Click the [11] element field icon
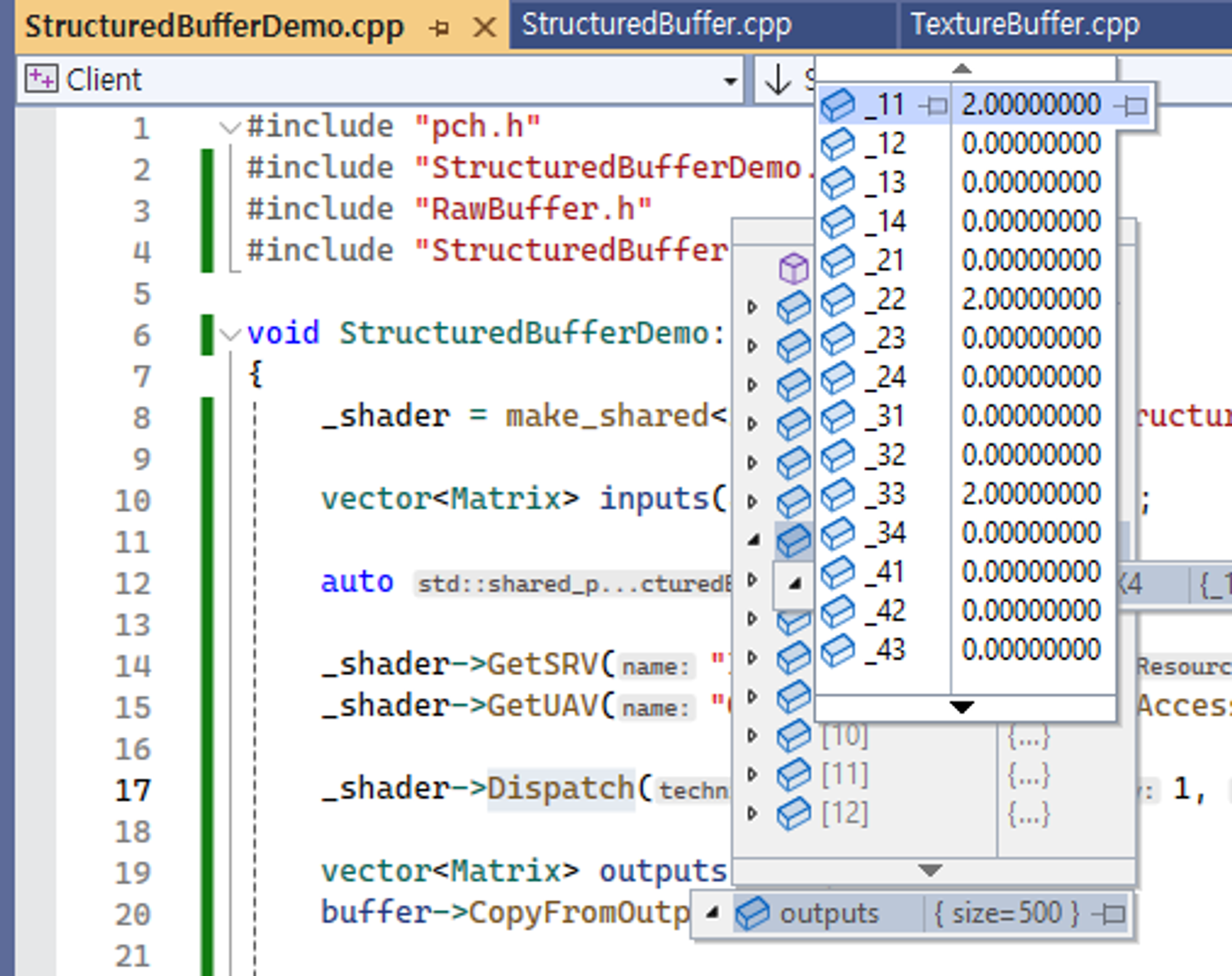1232x976 pixels. tap(793, 775)
